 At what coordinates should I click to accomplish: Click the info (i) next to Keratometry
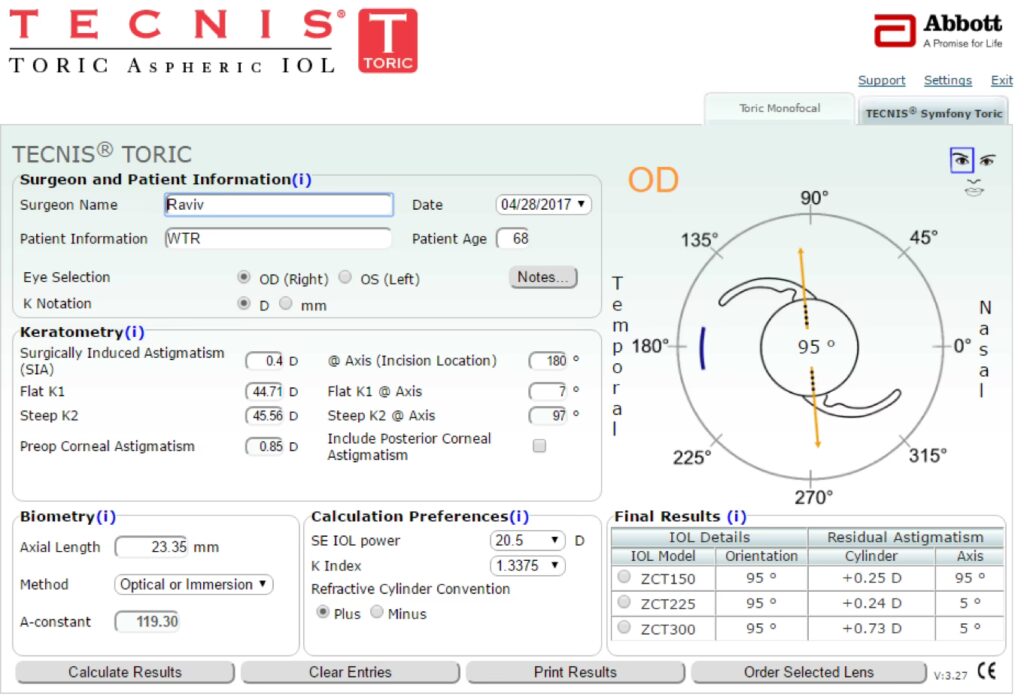pos(135,332)
